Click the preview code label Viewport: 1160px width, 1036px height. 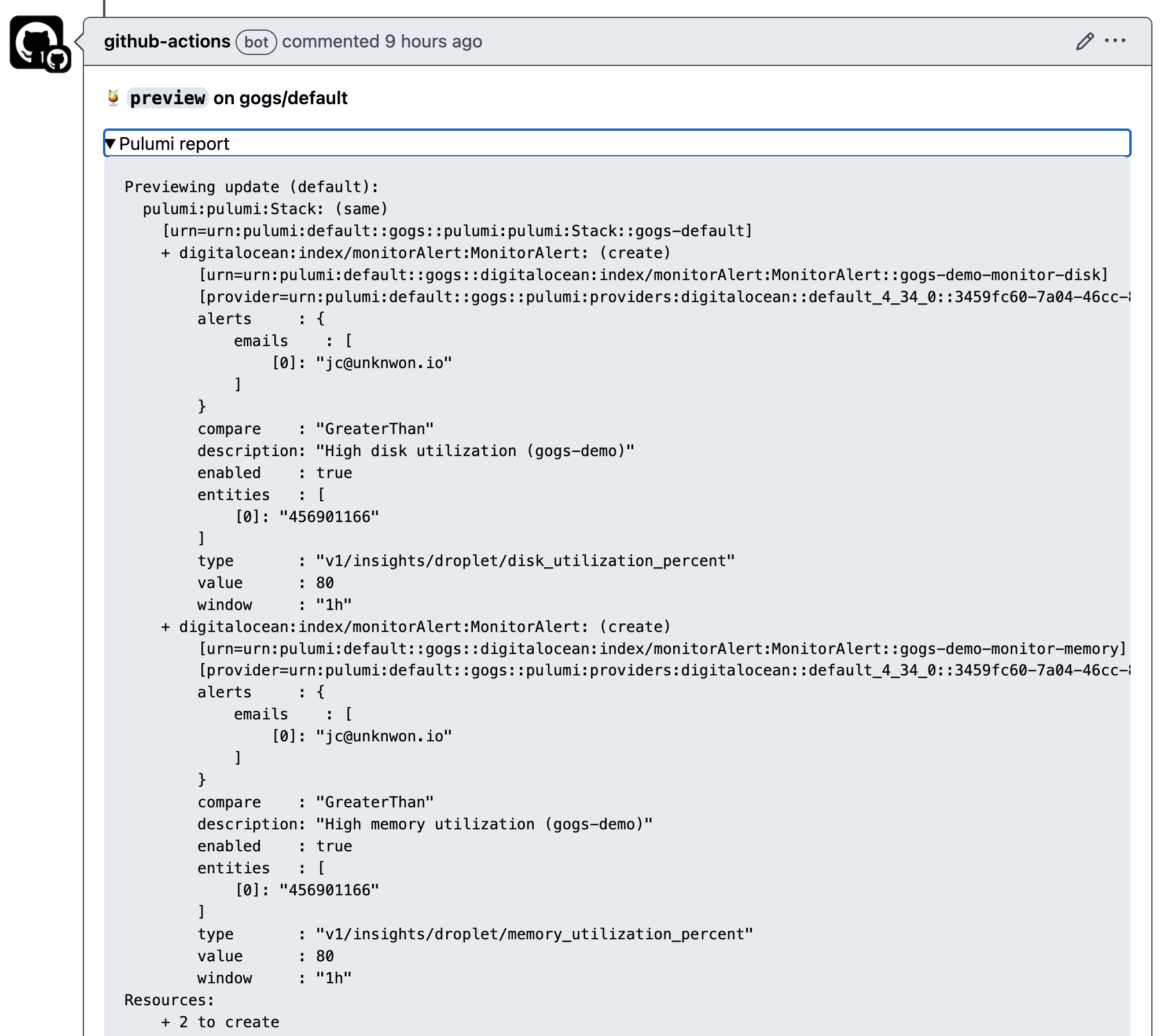(x=167, y=98)
